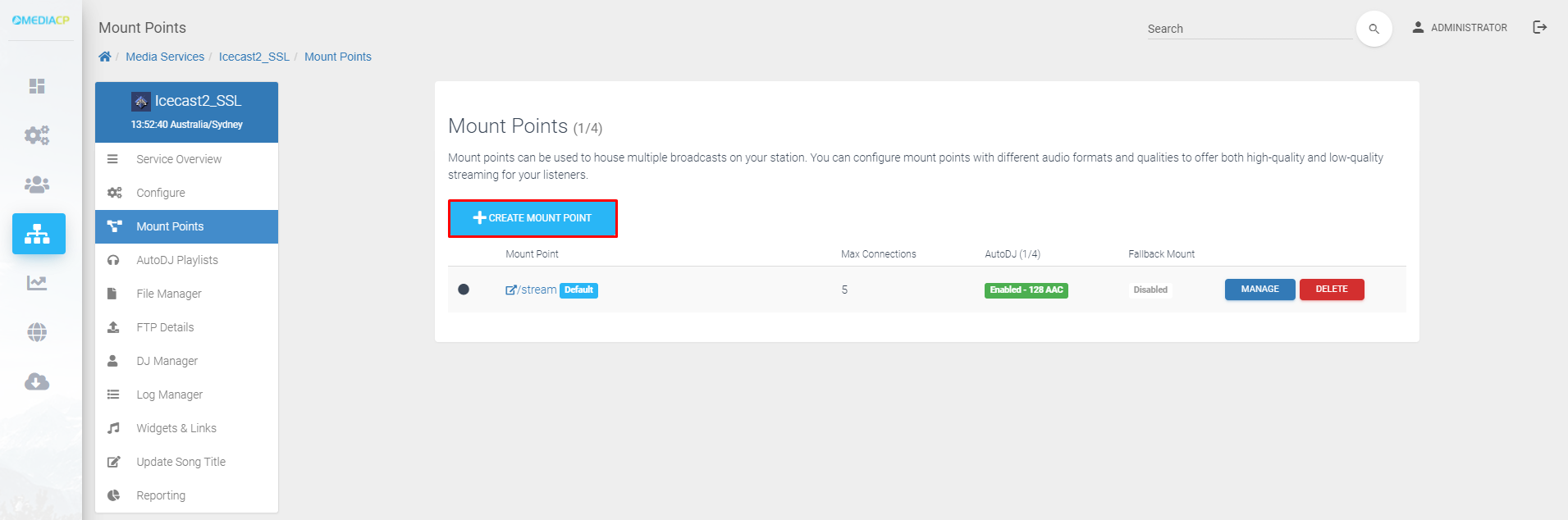Open the settings gears icon in the left rail

37,135
